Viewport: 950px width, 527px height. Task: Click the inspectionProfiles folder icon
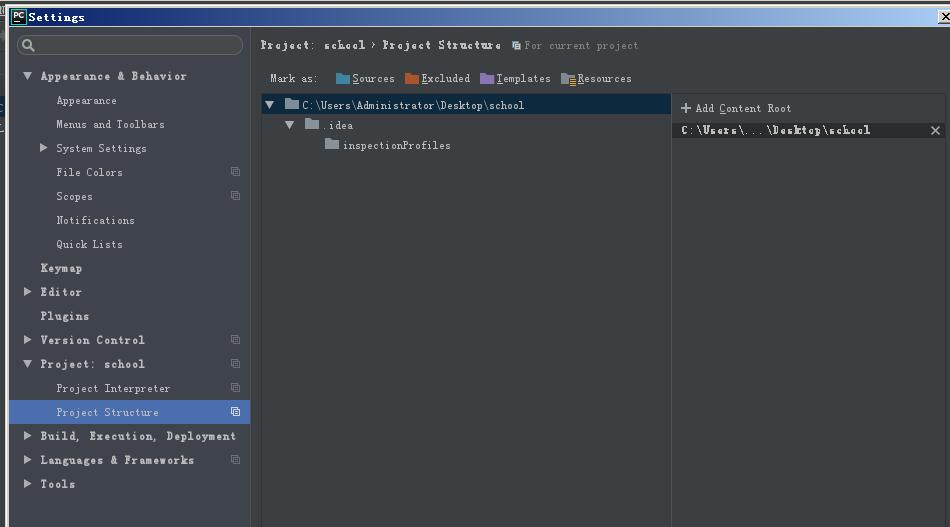331,144
